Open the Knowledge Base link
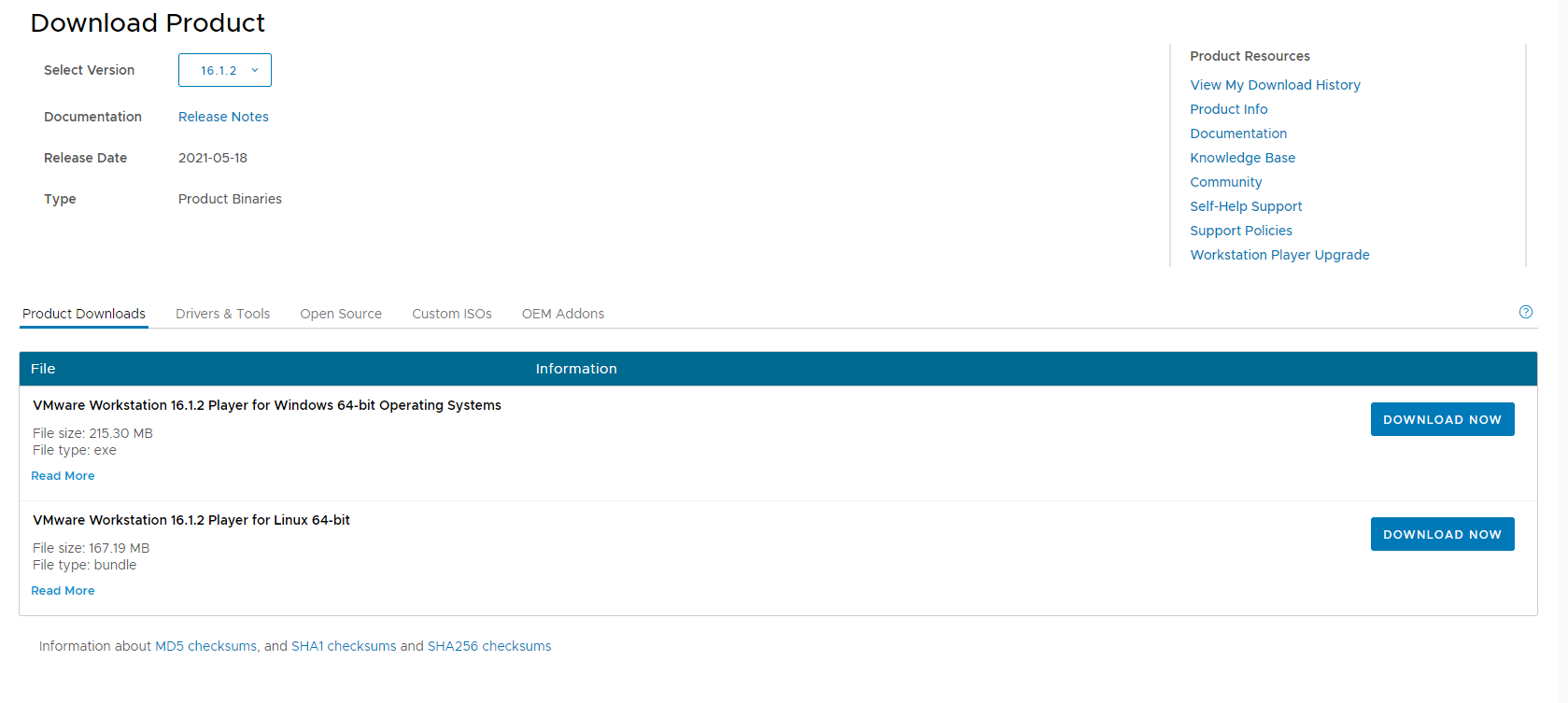The height and width of the screenshot is (703, 1568). pos(1242,158)
